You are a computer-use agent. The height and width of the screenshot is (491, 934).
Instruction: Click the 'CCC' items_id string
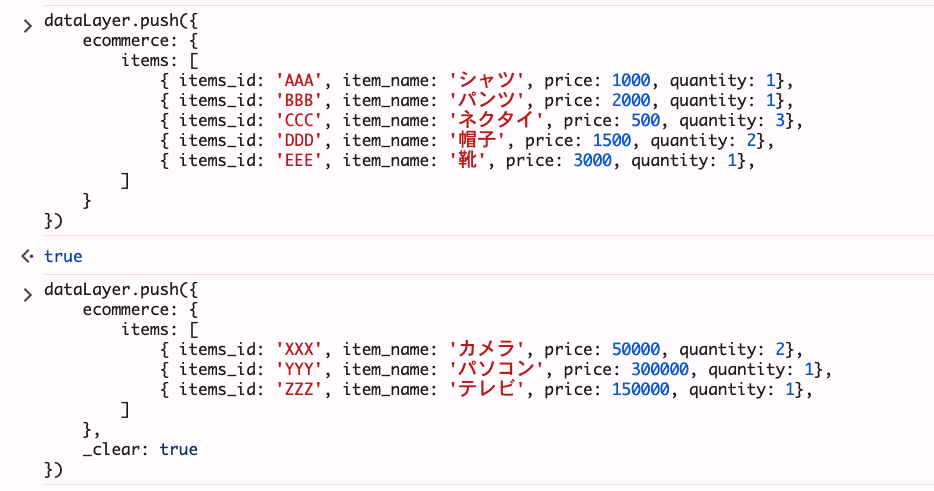[299, 120]
